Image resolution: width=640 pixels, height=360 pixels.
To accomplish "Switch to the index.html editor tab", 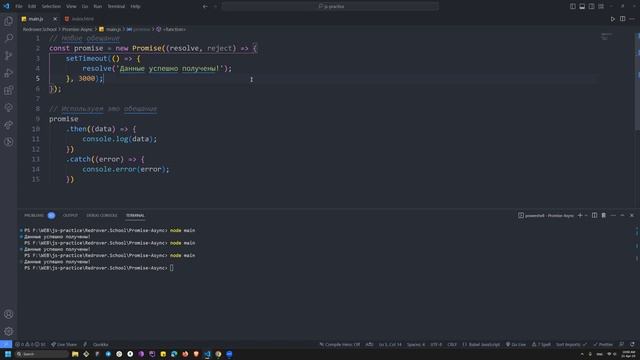I will point(79,19).
